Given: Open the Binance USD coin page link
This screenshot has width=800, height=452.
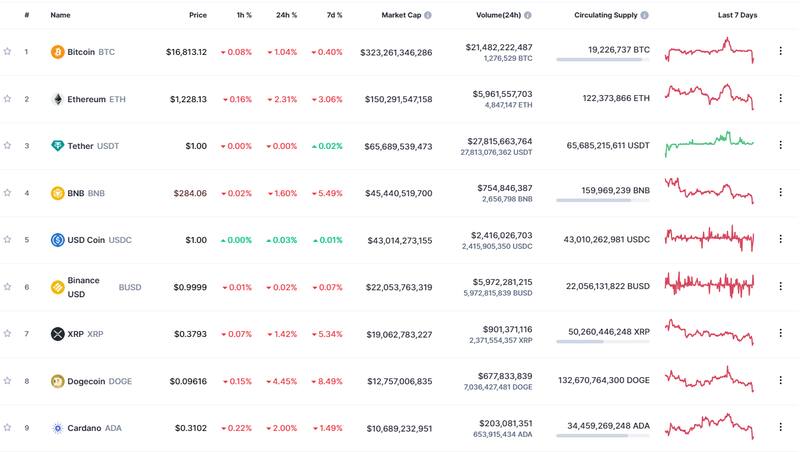Looking at the screenshot, I should pos(84,287).
